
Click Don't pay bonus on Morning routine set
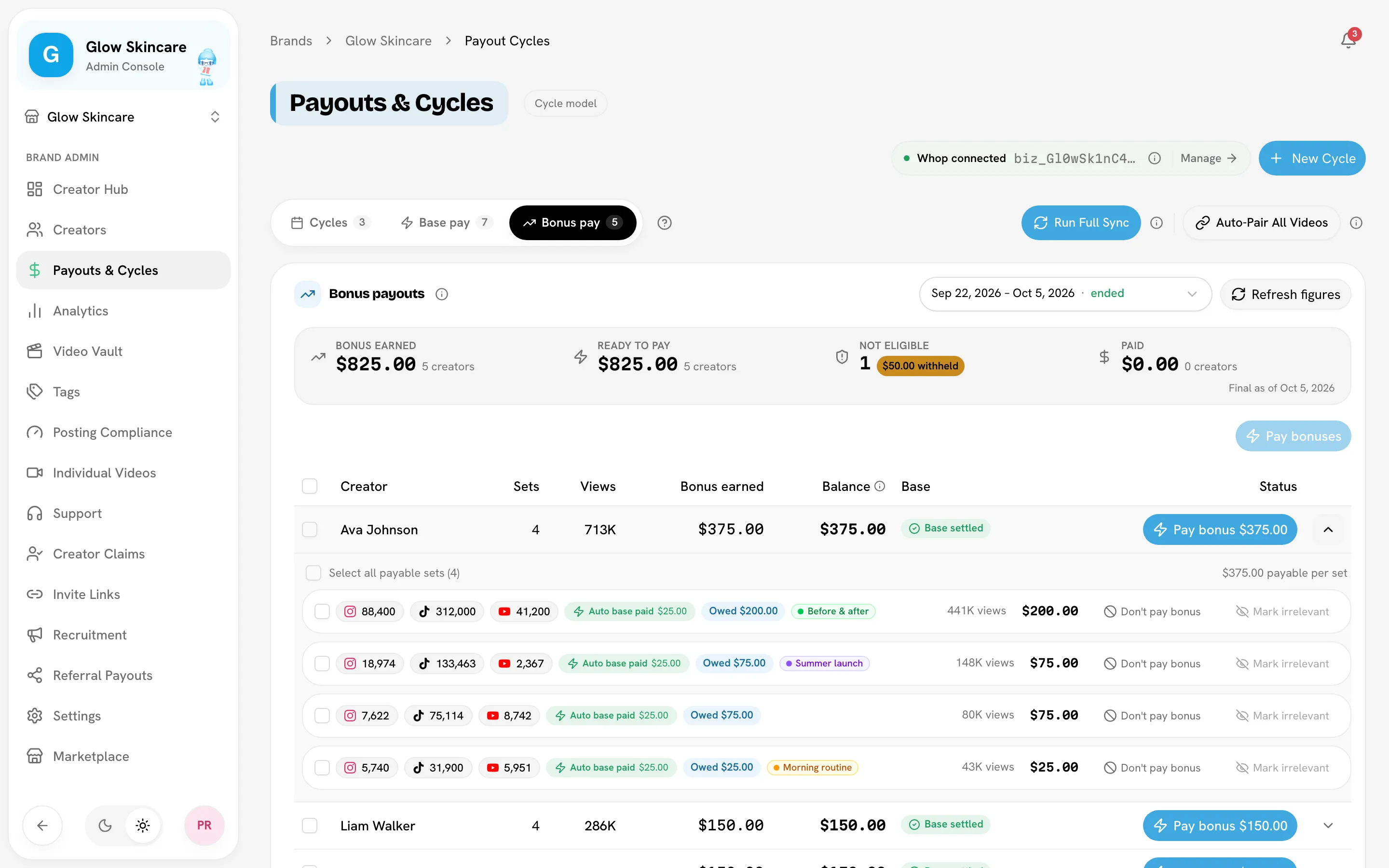click(x=1152, y=768)
